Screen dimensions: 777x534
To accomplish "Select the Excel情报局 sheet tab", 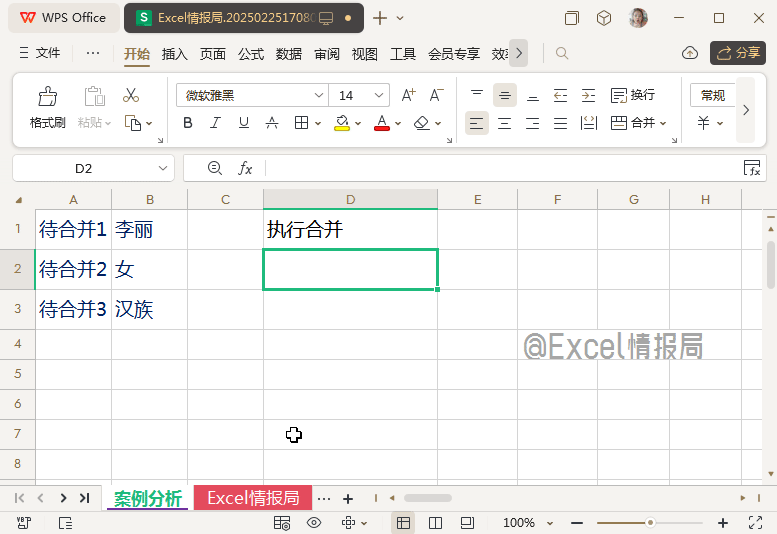I will [x=253, y=498].
